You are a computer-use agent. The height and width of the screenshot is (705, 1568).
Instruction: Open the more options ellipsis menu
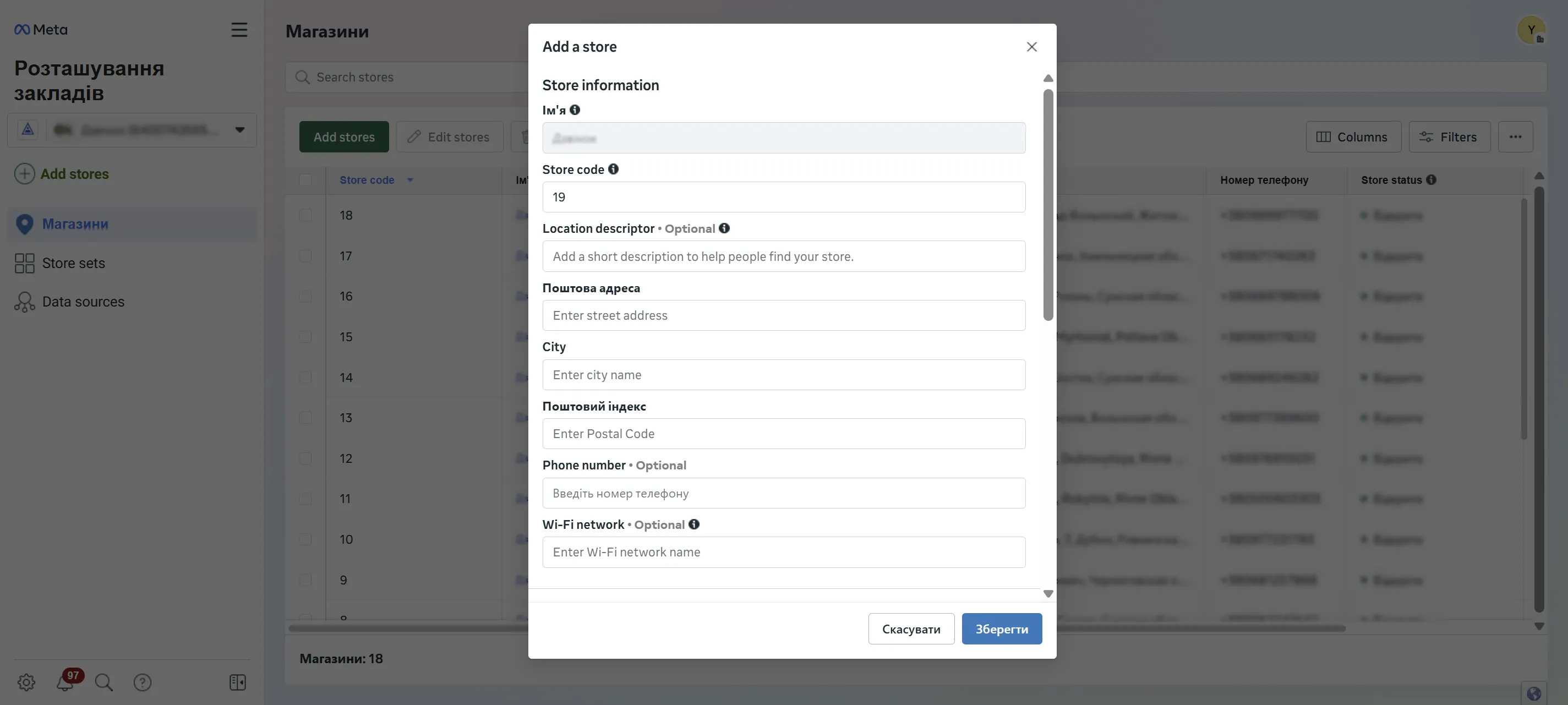[x=1515, y=137]
